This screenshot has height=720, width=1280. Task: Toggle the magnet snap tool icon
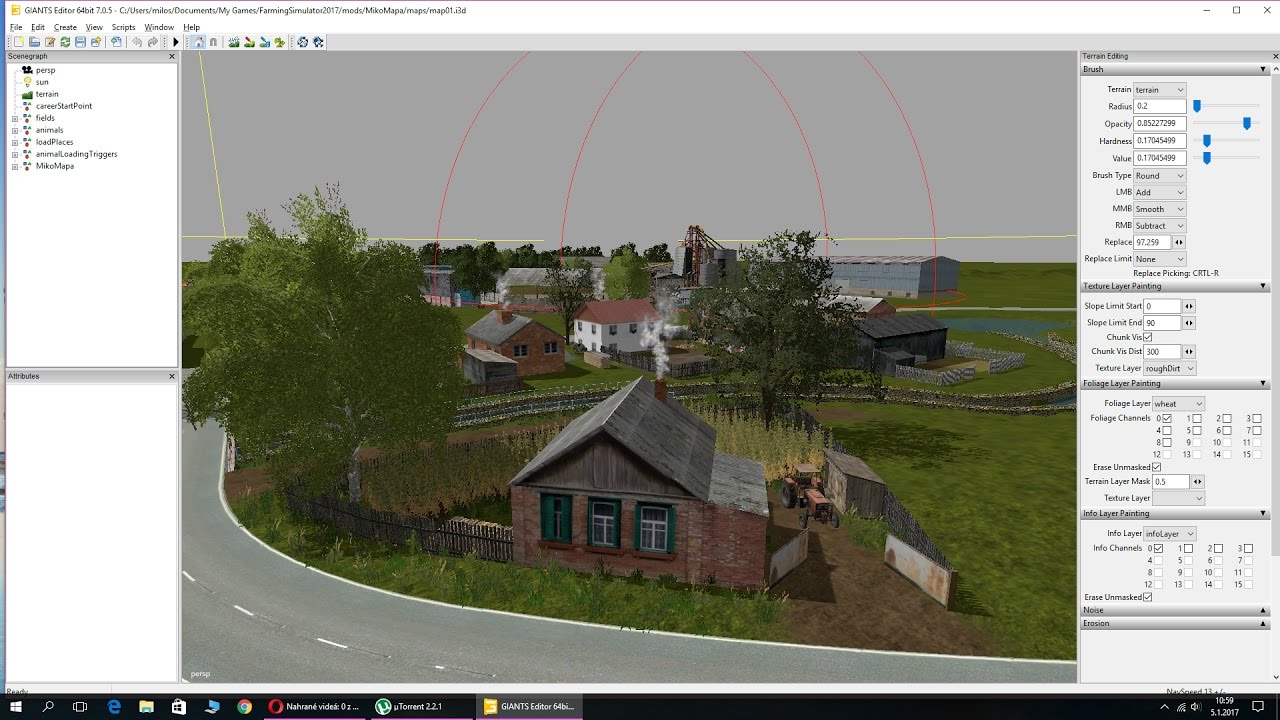click(213, 42)
